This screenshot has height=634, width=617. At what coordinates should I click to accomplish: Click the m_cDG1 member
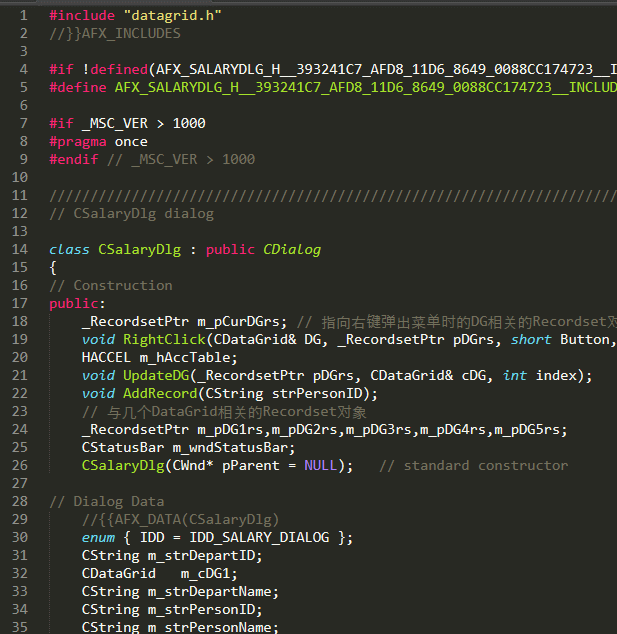click(x=205, y=574)
